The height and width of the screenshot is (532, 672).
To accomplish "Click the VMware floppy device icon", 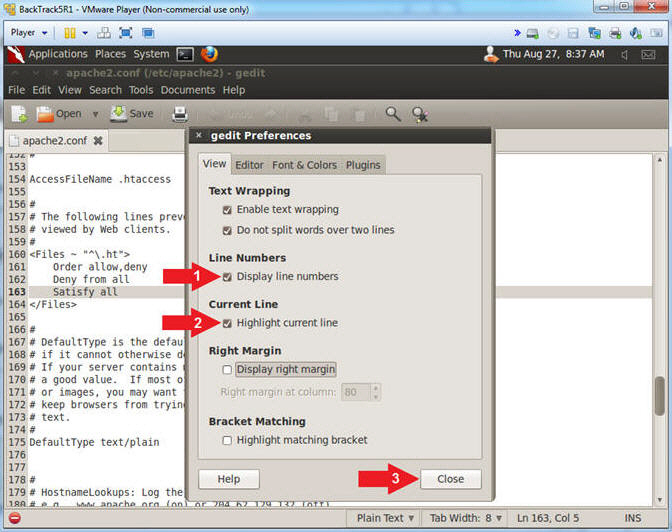I will [x=573, y=33].
